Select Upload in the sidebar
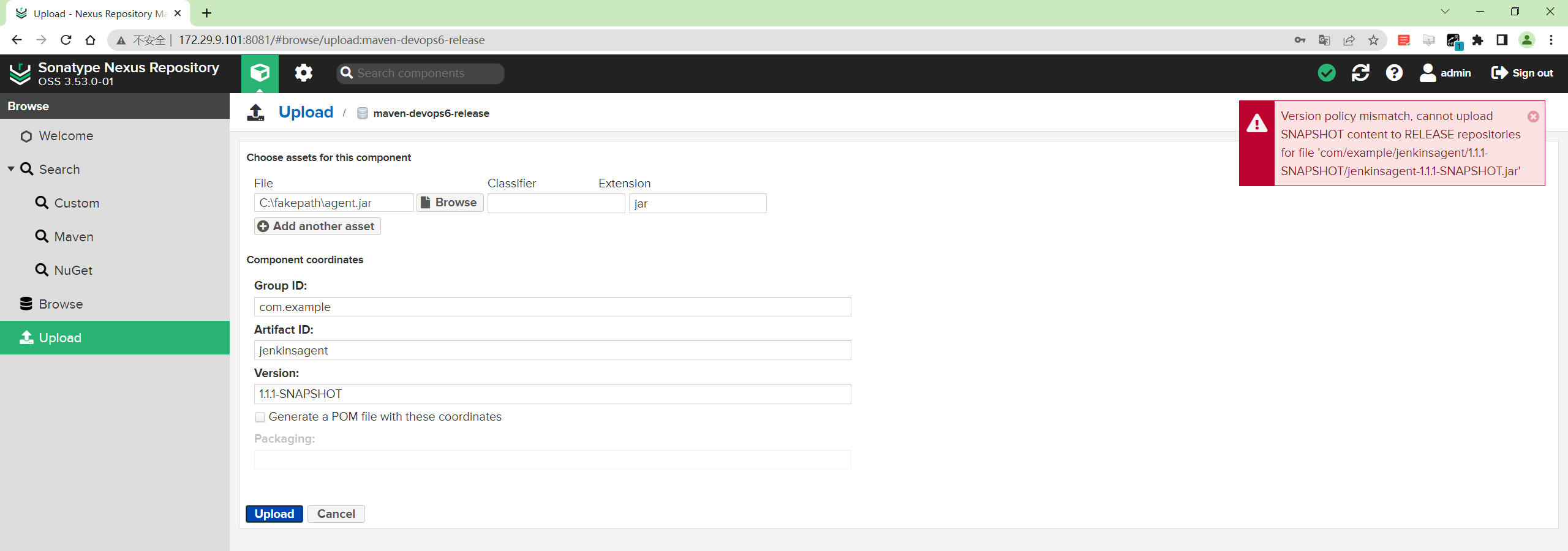1568x551 pixels. coord(115,337)
